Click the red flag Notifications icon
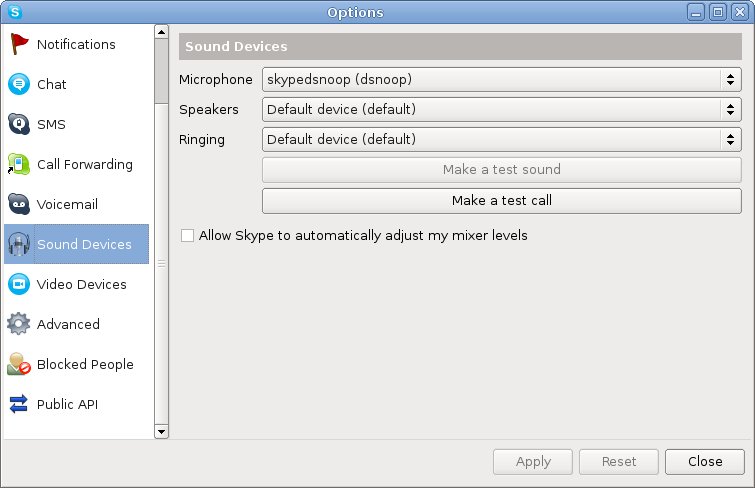Screen dimensions: 755x488 (x=19, y=44)
